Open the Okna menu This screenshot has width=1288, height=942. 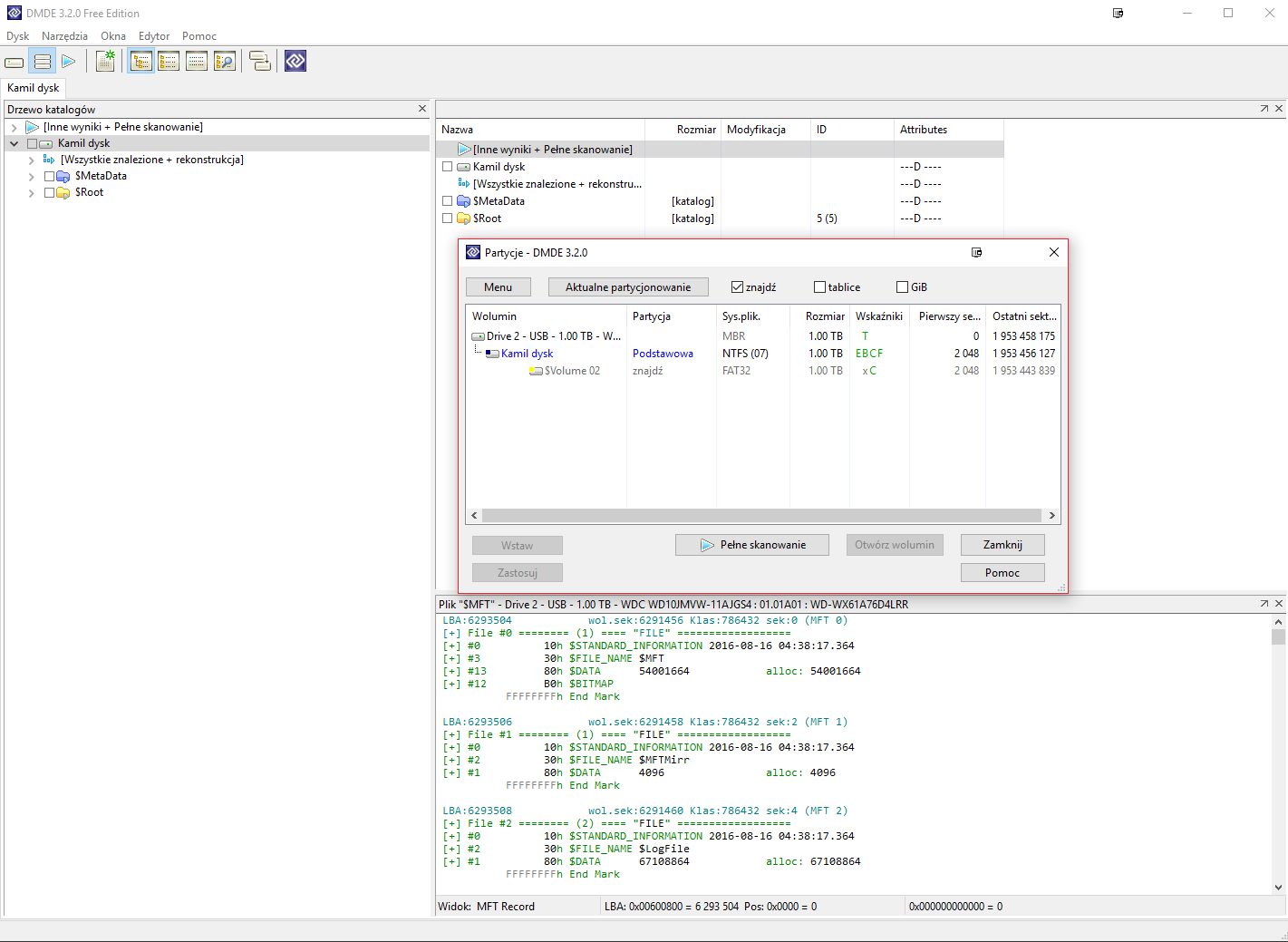[x=113, y=36]
